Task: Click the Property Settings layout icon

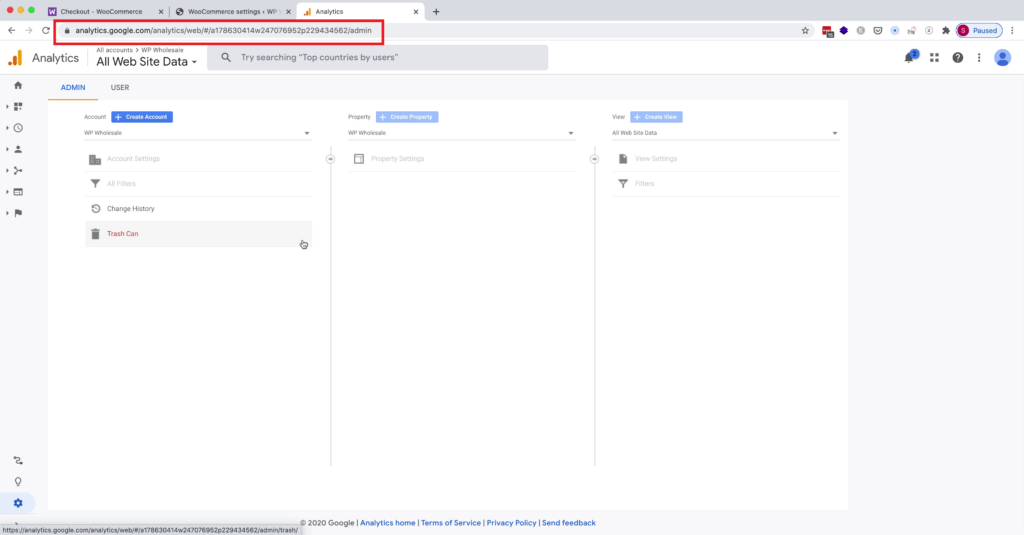Action: coord(359,159)
